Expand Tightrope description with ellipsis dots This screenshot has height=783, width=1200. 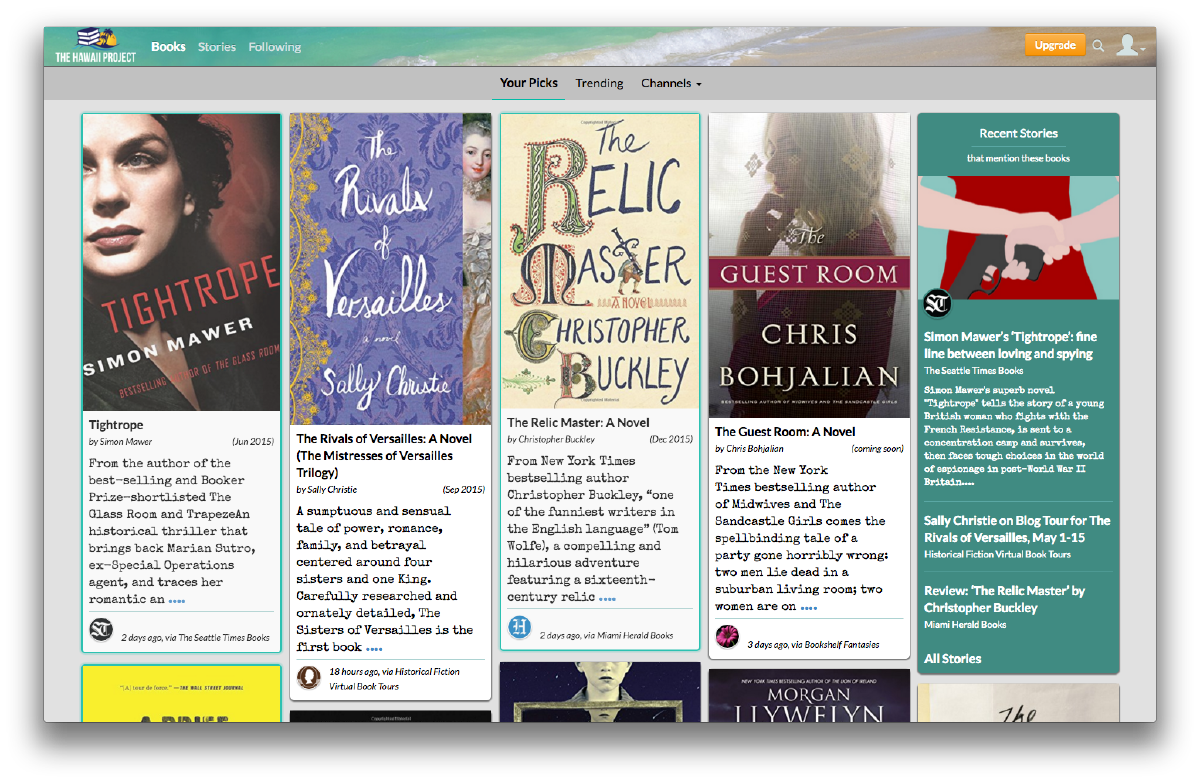pyautogui.click(x=176, y=601)
